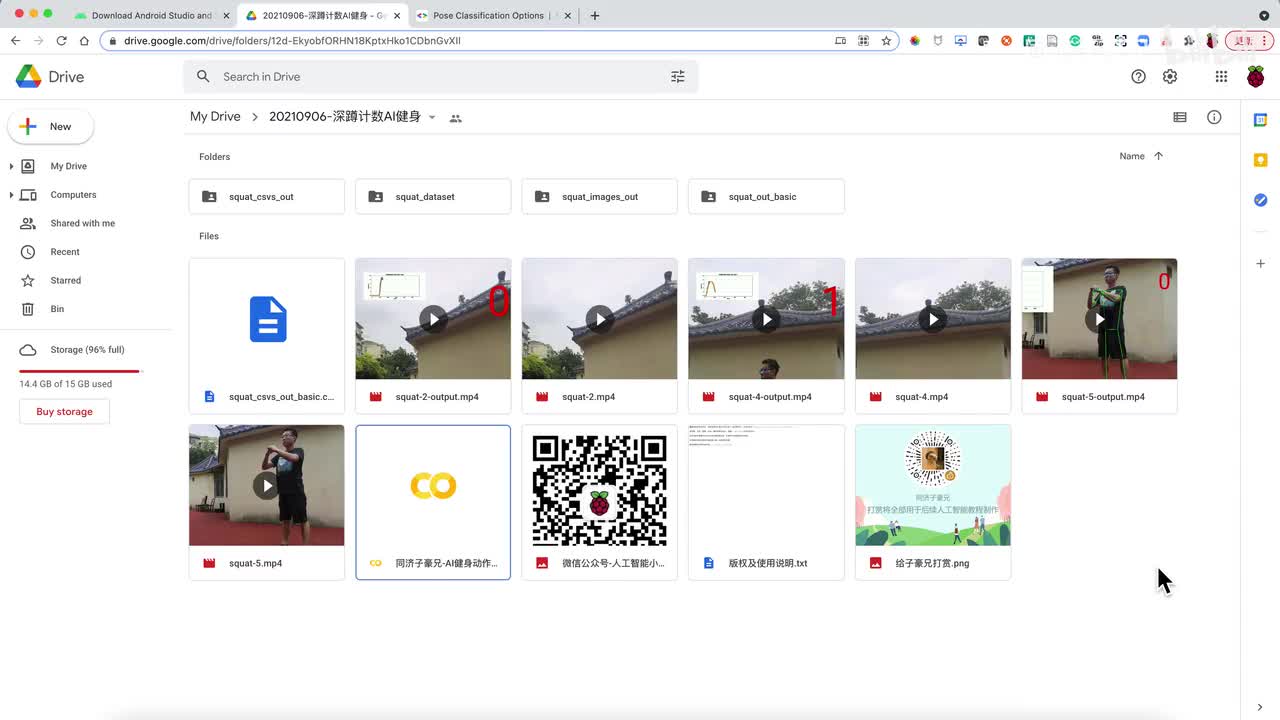Focus the Search in Drive field
The width and height of the screenshot is (1280, 720).
point(440,76)
